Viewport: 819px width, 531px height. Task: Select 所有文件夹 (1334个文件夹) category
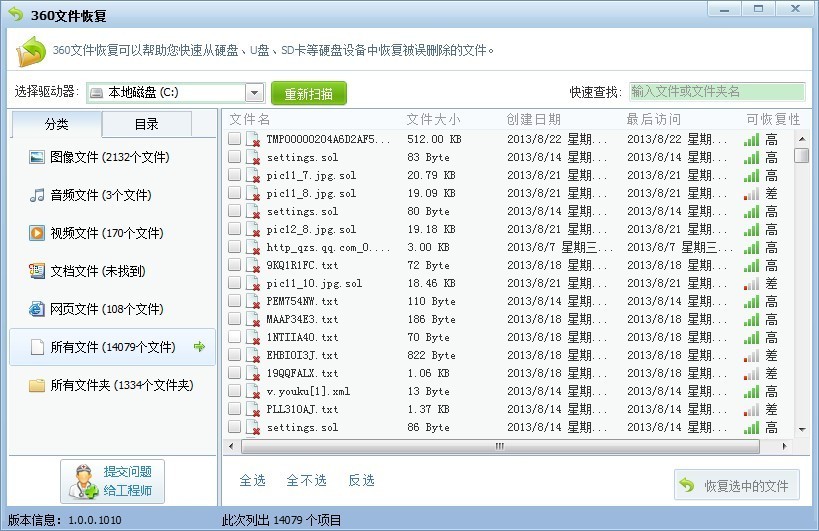[112, 385]
